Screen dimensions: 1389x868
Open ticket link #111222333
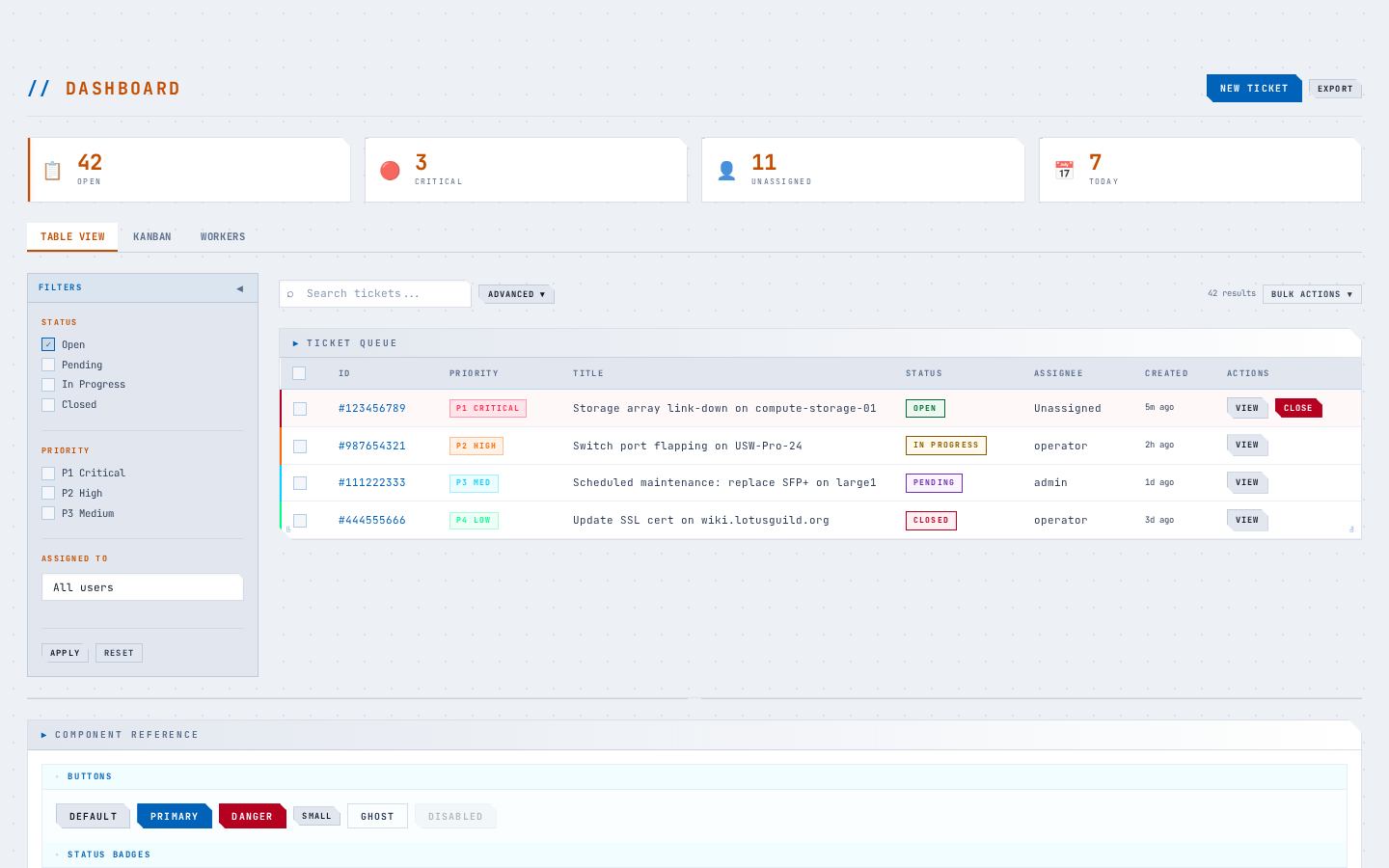[372, 483]
